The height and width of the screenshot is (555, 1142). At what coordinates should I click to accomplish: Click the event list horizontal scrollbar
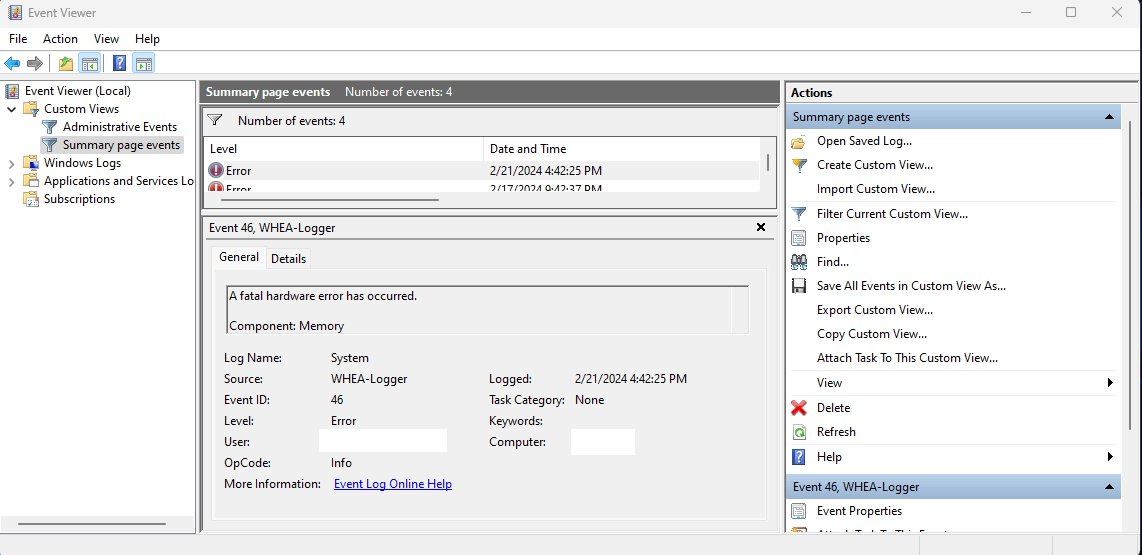(330, 200)
